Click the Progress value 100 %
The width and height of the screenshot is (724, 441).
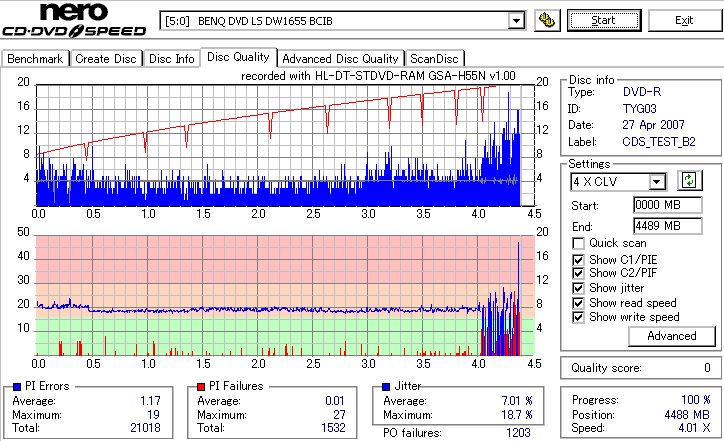696,400
